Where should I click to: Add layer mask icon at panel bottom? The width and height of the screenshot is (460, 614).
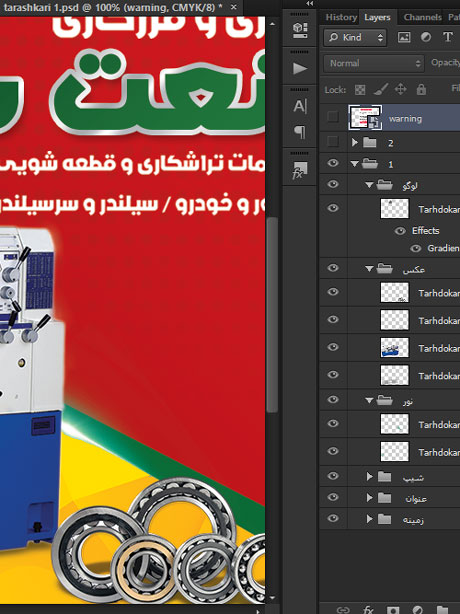coord(393,610)
